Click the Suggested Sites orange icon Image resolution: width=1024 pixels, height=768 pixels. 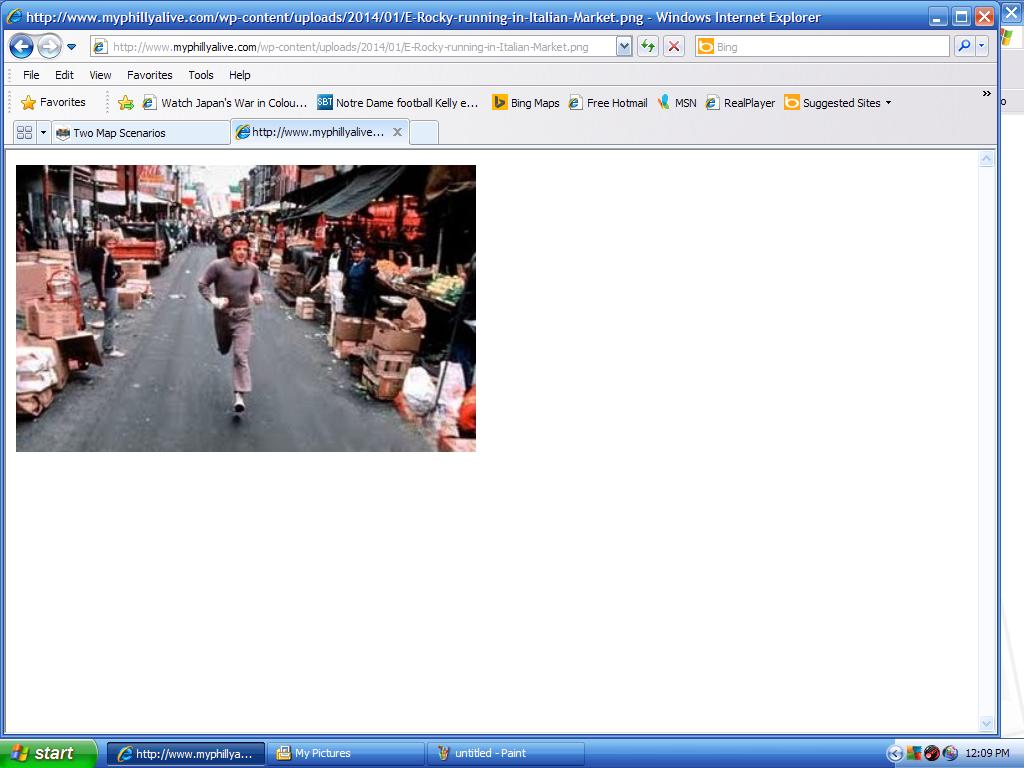coord(792,103)
